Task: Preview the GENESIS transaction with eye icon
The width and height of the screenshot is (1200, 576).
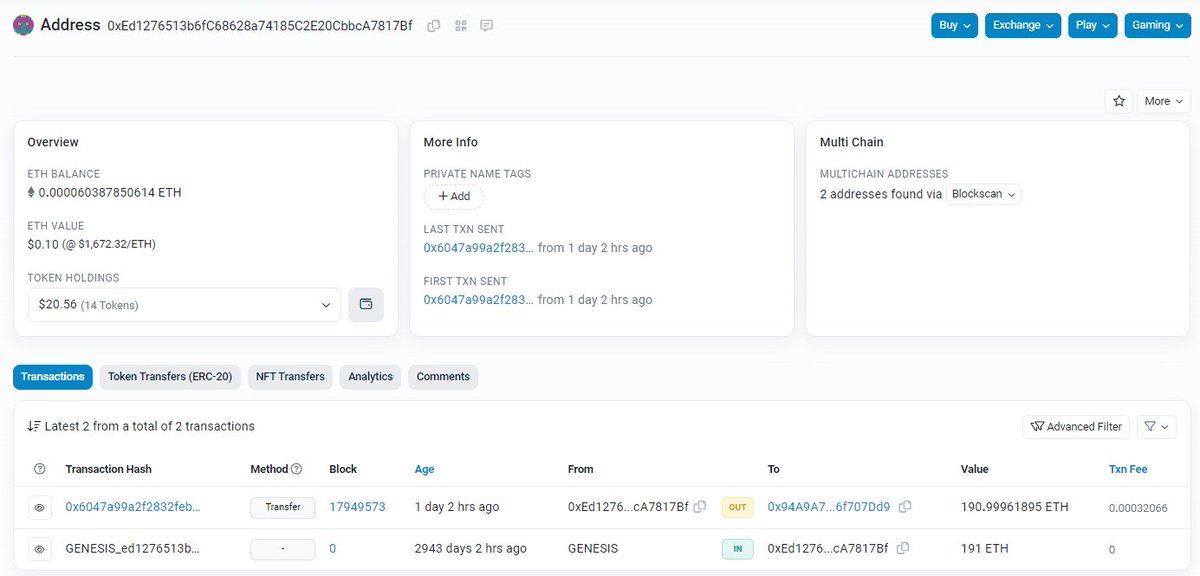Action: 40,549
